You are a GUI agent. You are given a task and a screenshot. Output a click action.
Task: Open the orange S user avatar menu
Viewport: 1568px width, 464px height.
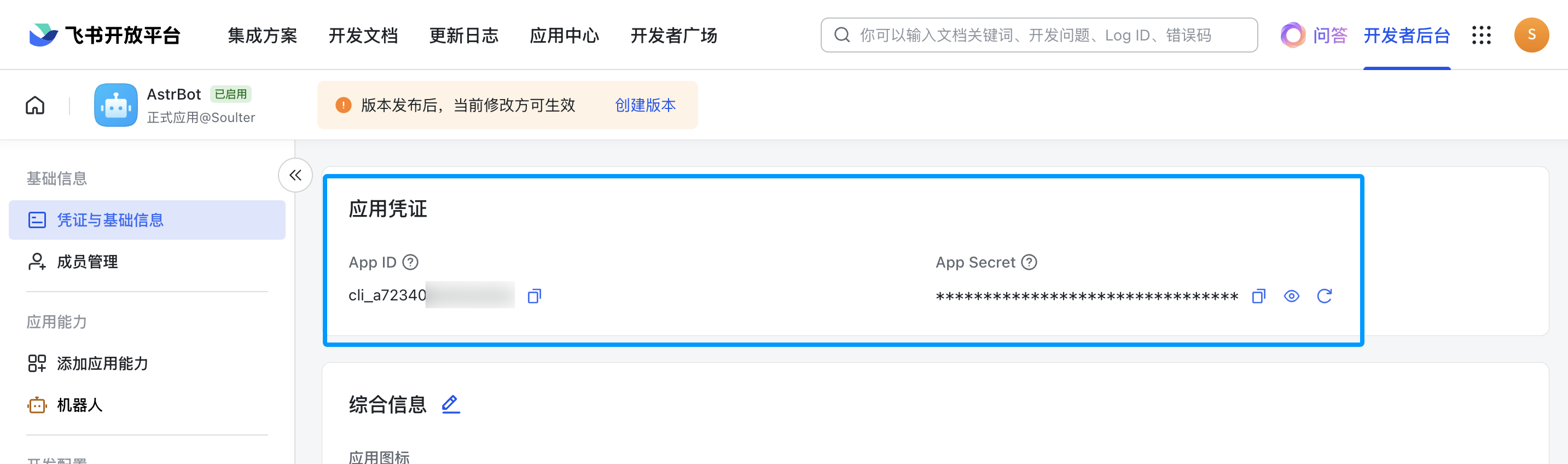(1531, 36)
